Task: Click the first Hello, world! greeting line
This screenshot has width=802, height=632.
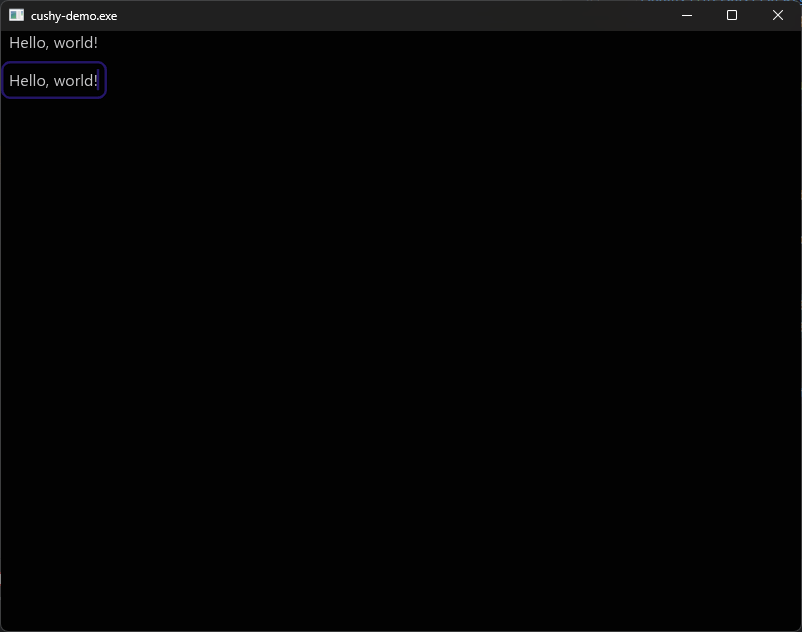Action: point(53,42)
